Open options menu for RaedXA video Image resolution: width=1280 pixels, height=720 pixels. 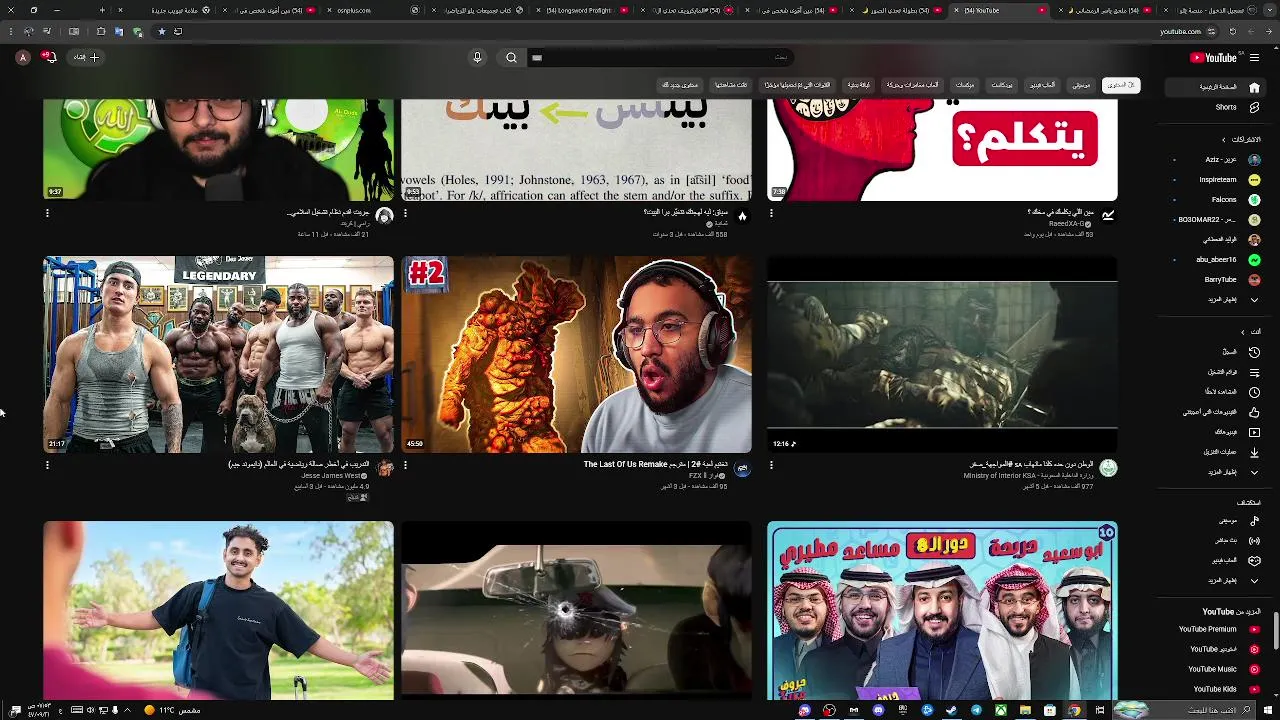771,213
